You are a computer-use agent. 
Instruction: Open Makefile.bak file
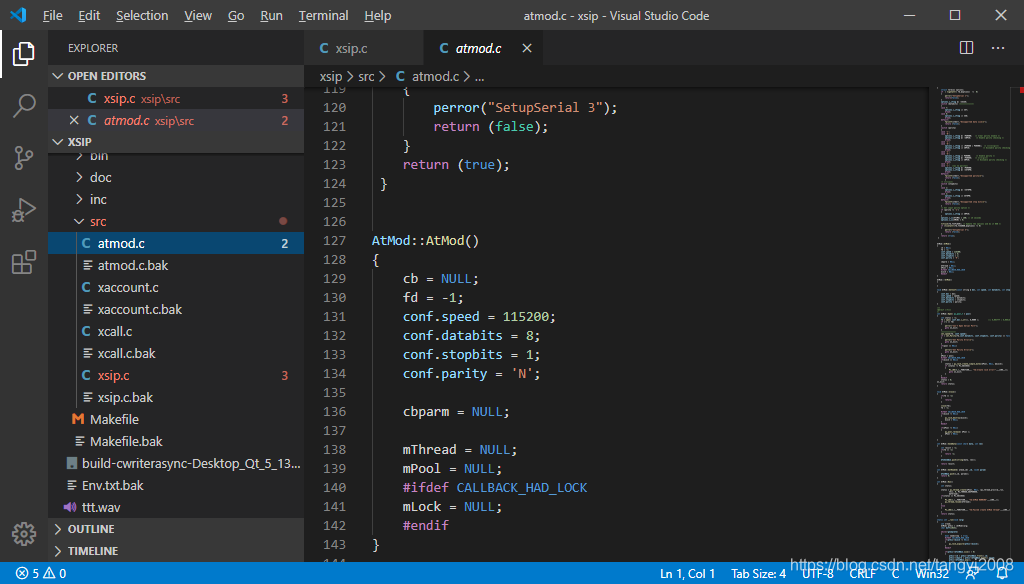176,441
